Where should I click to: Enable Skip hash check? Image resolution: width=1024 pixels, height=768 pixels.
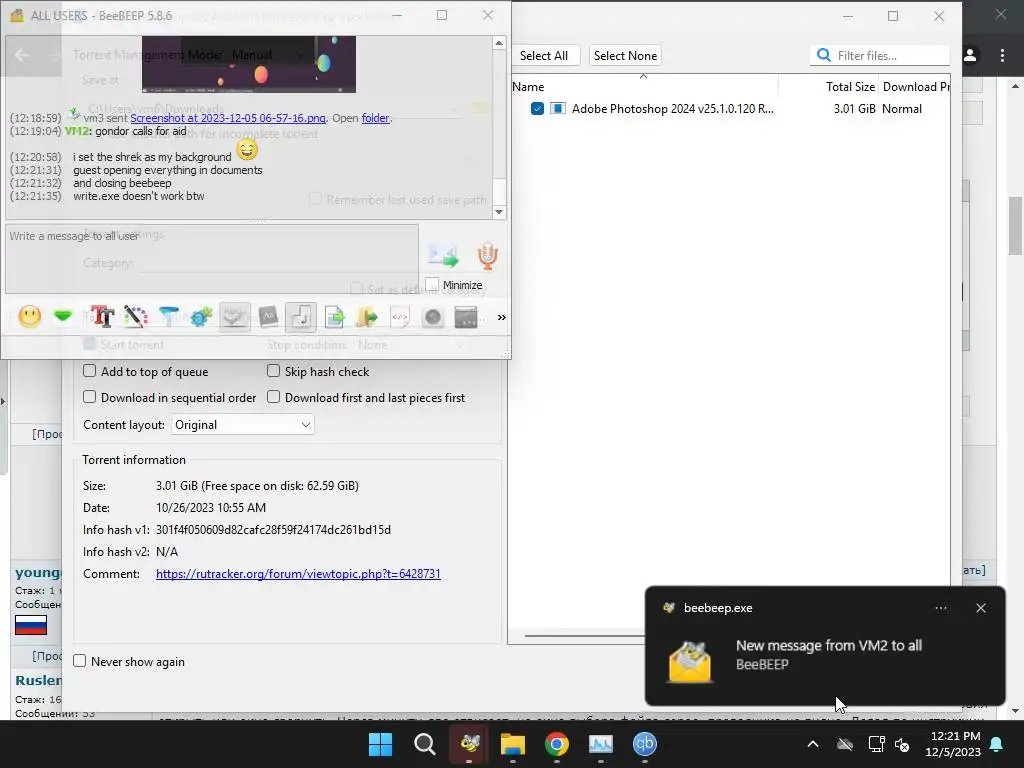(274, 371)
